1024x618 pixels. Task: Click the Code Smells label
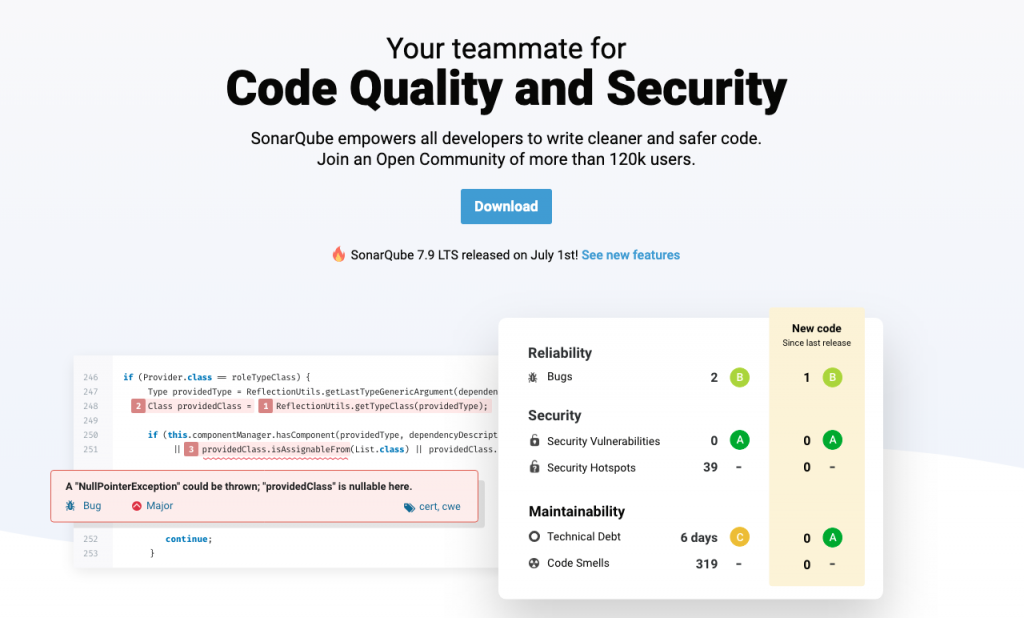(x=578, y=563)
